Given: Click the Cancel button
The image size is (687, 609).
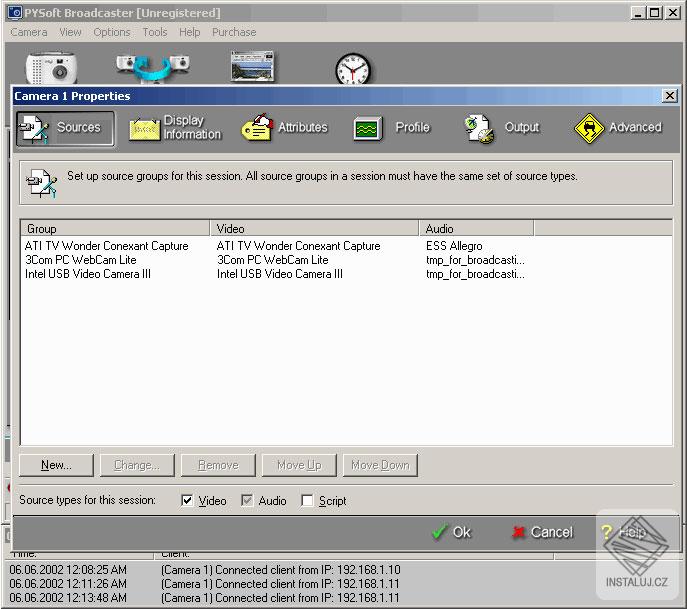Looking at the screenshot, I should tap(542, 532).
